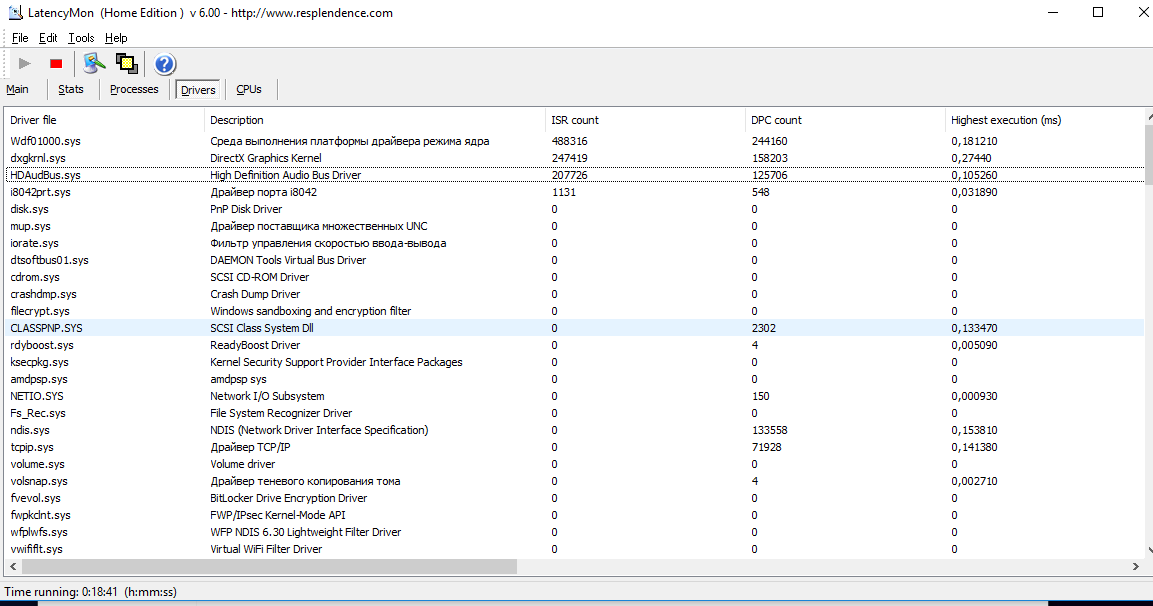Screen dimensions: 1153x606
Task: Select the ndis.sys driver row
Action: [x=32, y=430]
